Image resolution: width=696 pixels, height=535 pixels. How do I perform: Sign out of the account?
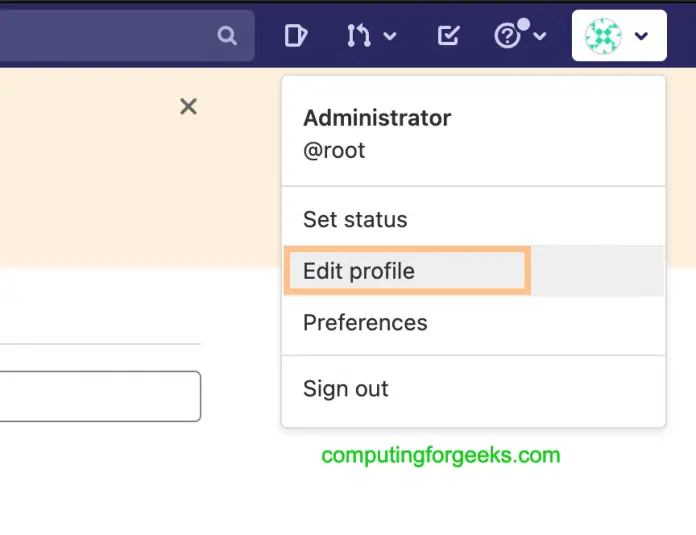click(346, 389)
